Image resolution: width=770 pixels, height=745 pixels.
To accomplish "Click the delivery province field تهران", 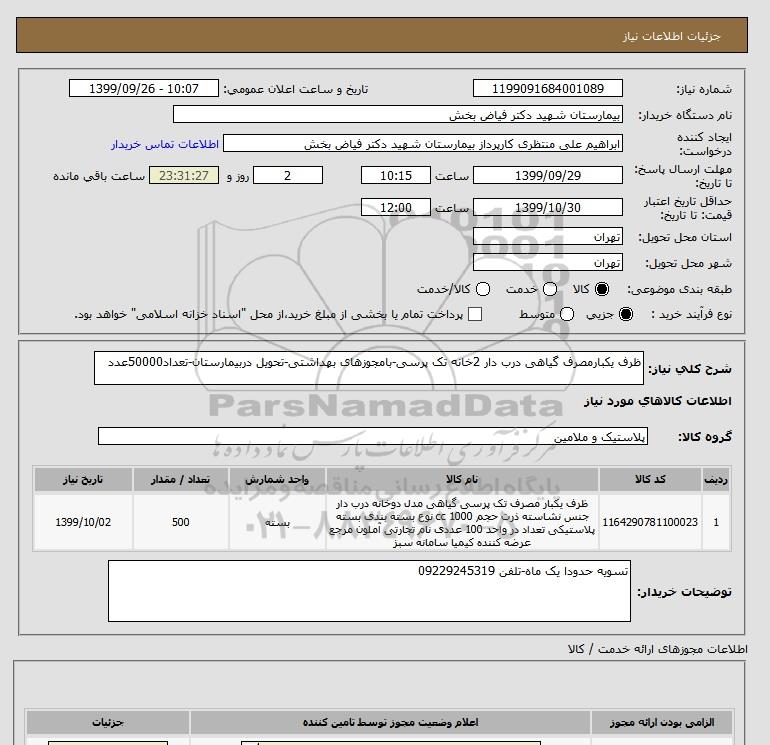I will (548, 237).
